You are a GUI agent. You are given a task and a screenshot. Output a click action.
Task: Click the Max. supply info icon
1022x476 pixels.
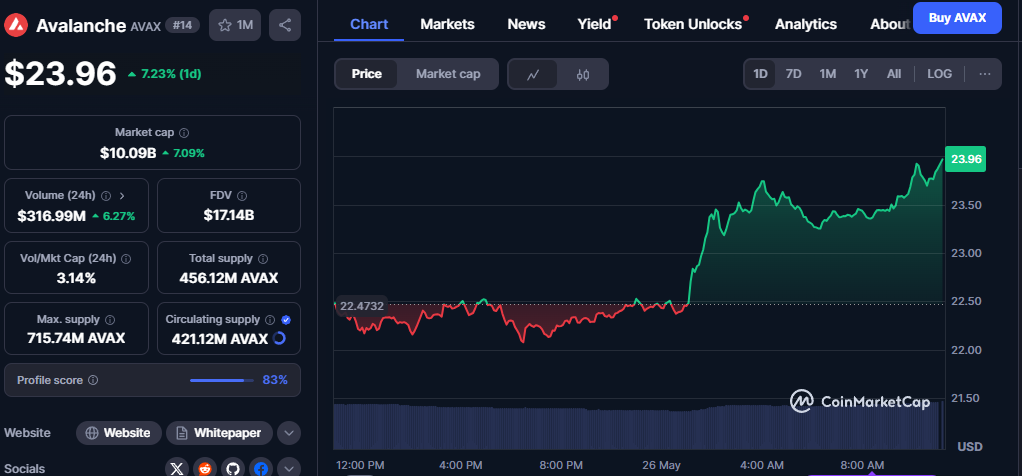110,320
